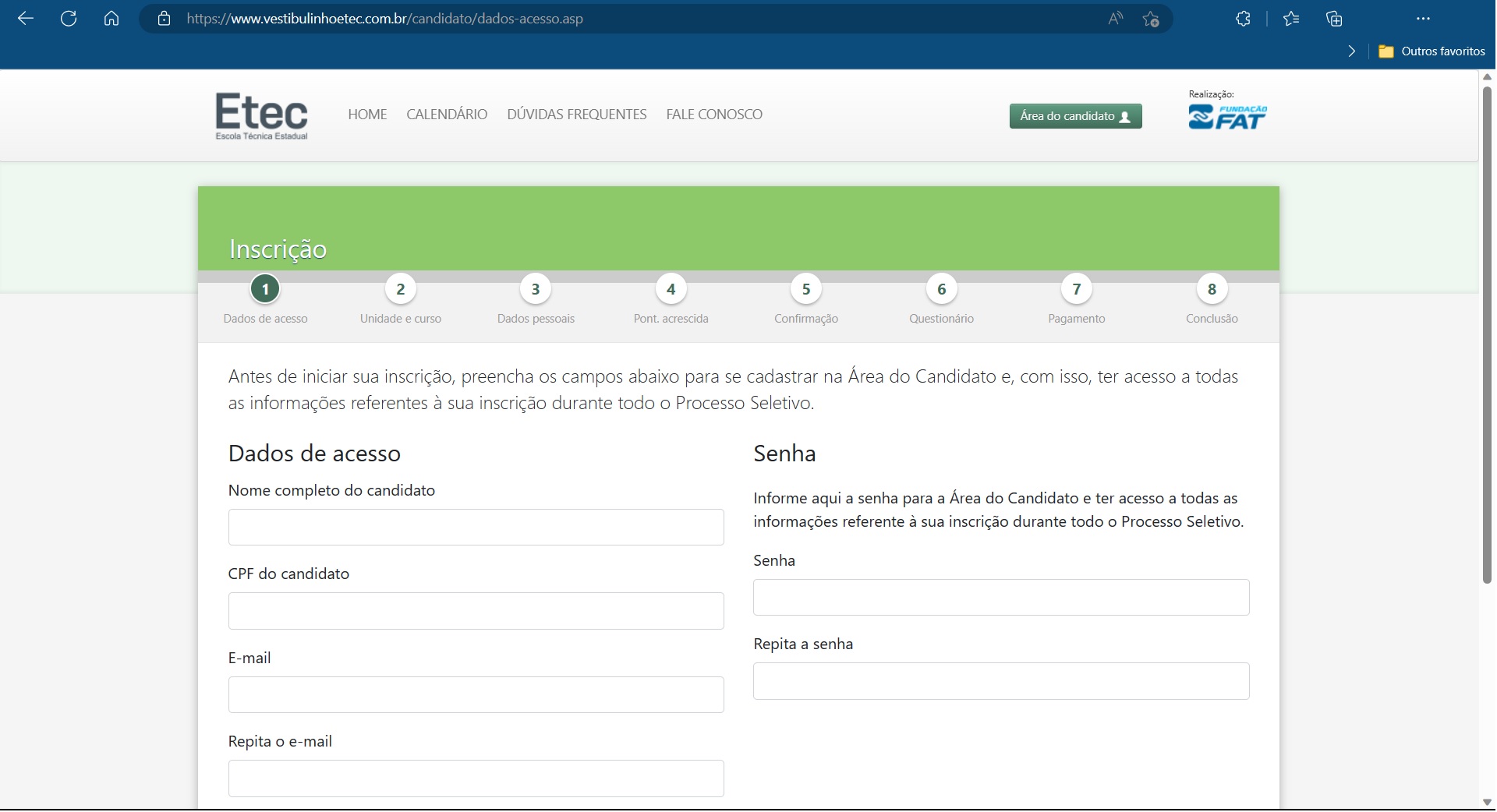The height and width of the screenshot is (812, 1497).
Task: Open DÚVIDAS FREQUENTES menu item
Action: [577, 115]
